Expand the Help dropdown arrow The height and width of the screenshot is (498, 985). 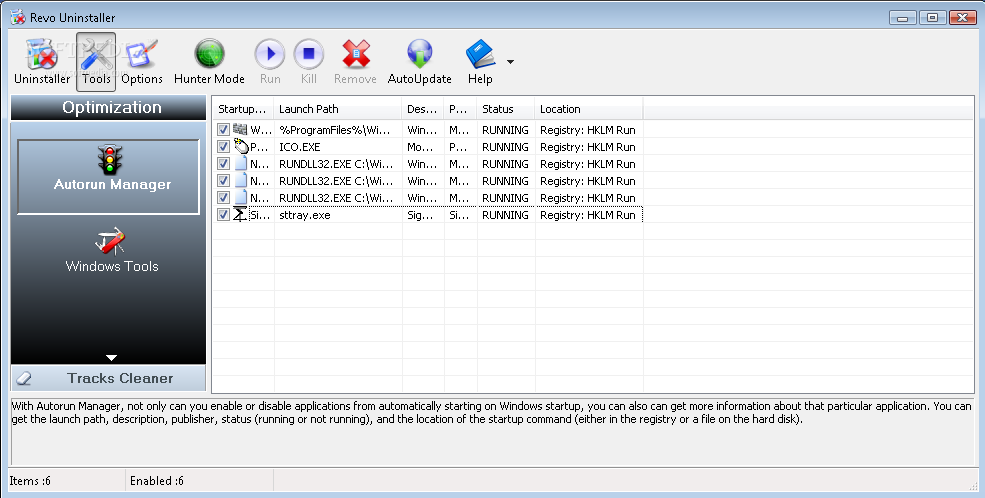[510, 62]
